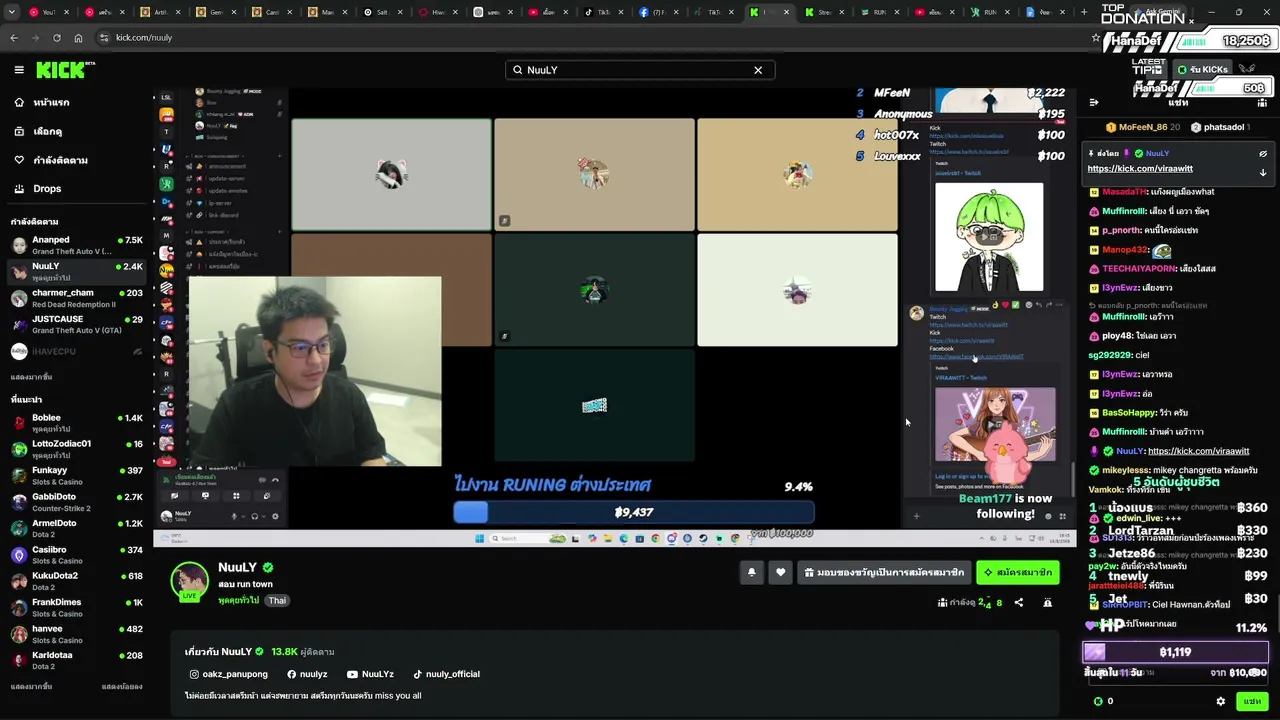Image resolution: width=1280 pixels, height=720 pixels.
Task: Collapse recommended list with แสดงน้อยลง
Action: pyautogui.click(x=122, y=687)
